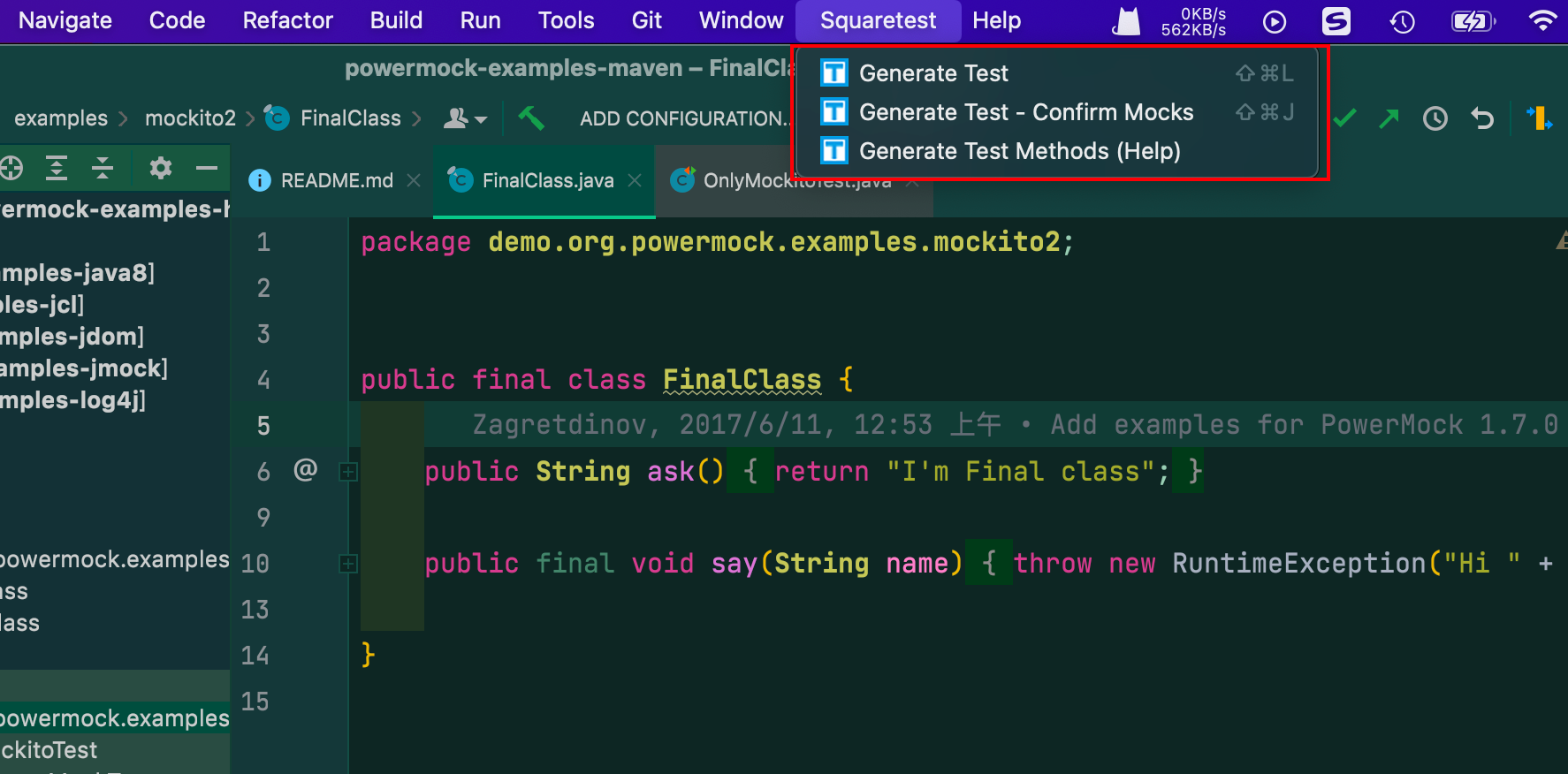Show Git history clock icon
Viewport: 1568px width, 774px height.
(x=1435, y=118)
